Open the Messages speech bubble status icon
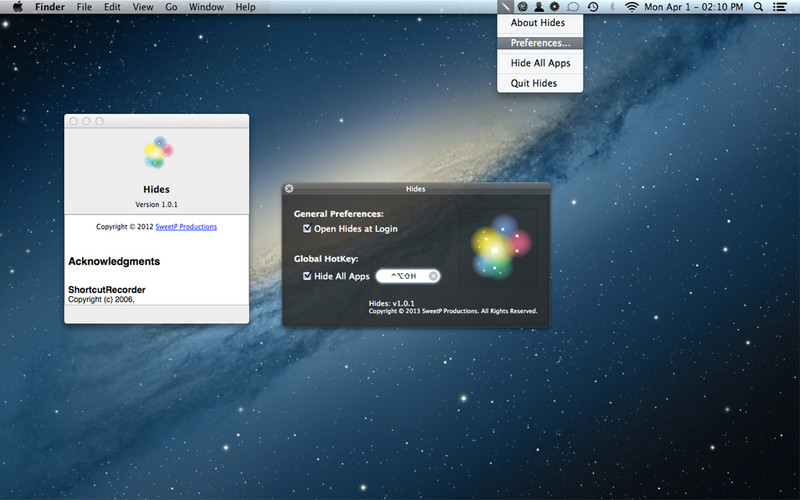The height and width of the screenshot is (500, 800). (x=573, y=7)
